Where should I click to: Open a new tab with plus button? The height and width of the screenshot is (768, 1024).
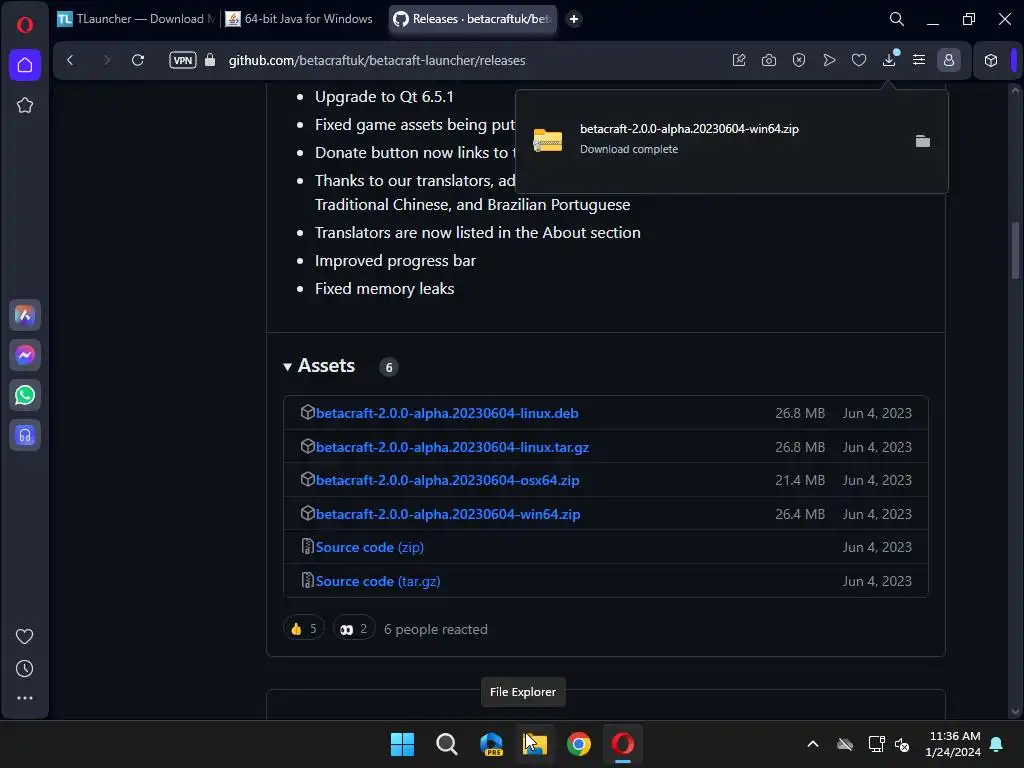coord(574,19)
